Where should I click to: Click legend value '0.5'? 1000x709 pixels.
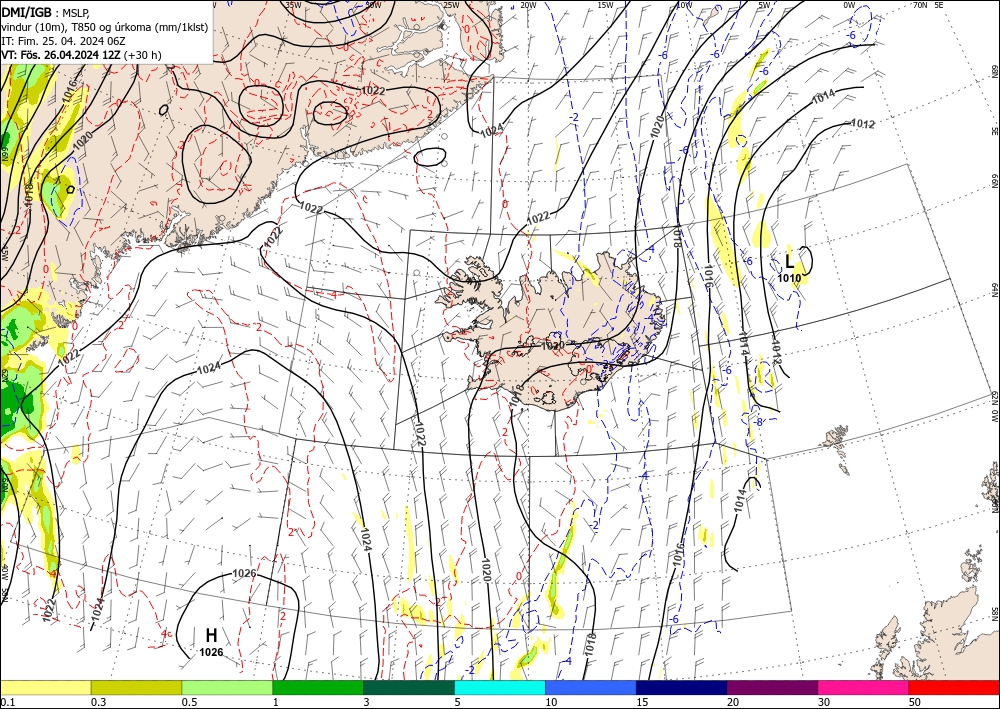pyautogui.click(x=189, y=702)
